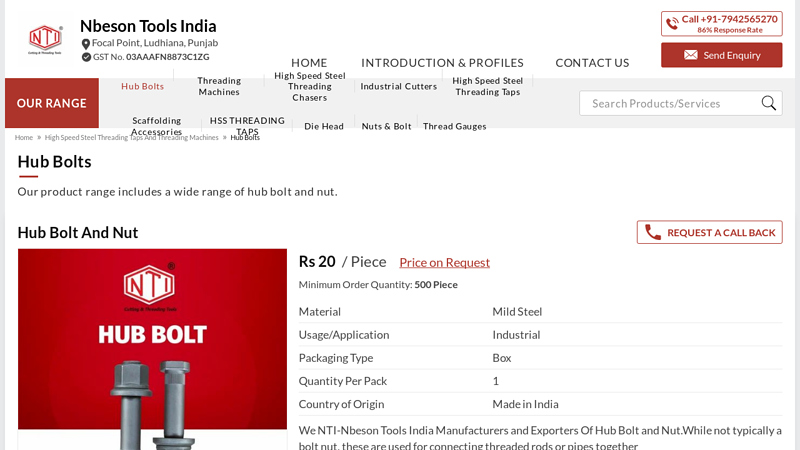Click the phone icon in call back button
Screen dimensions: 800x450
653,232
